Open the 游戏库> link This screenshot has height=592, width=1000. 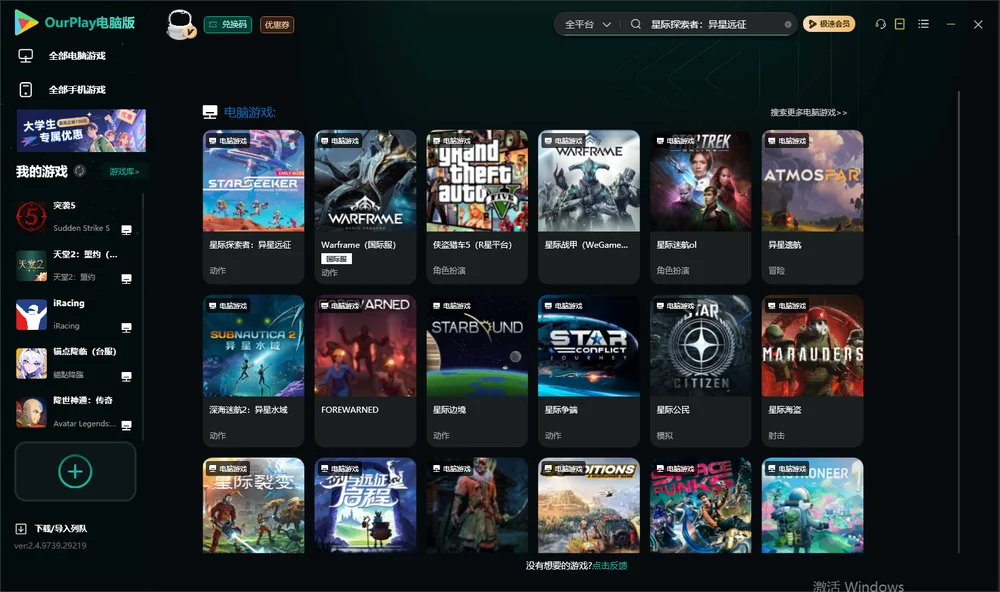124,172
